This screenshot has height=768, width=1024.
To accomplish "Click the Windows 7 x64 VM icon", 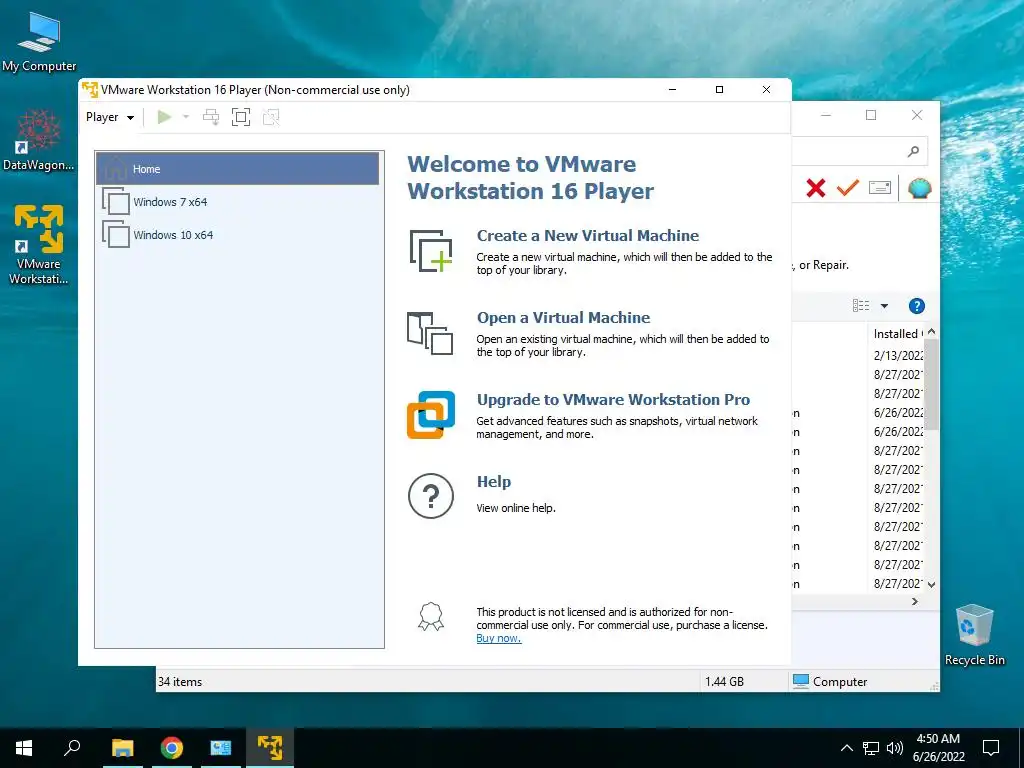I will (x=116, y=201).
